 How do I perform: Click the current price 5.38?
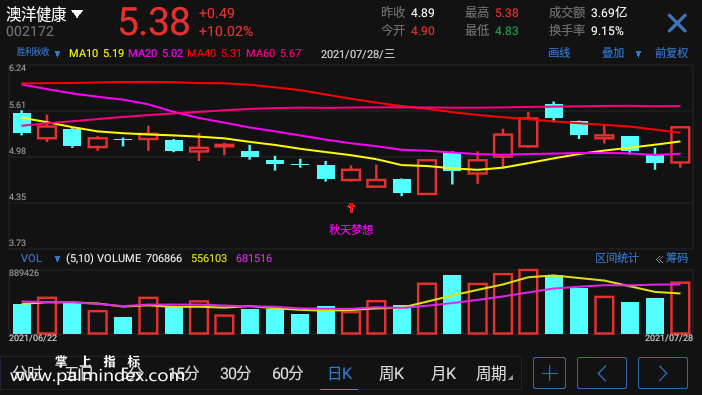(154, 22)
